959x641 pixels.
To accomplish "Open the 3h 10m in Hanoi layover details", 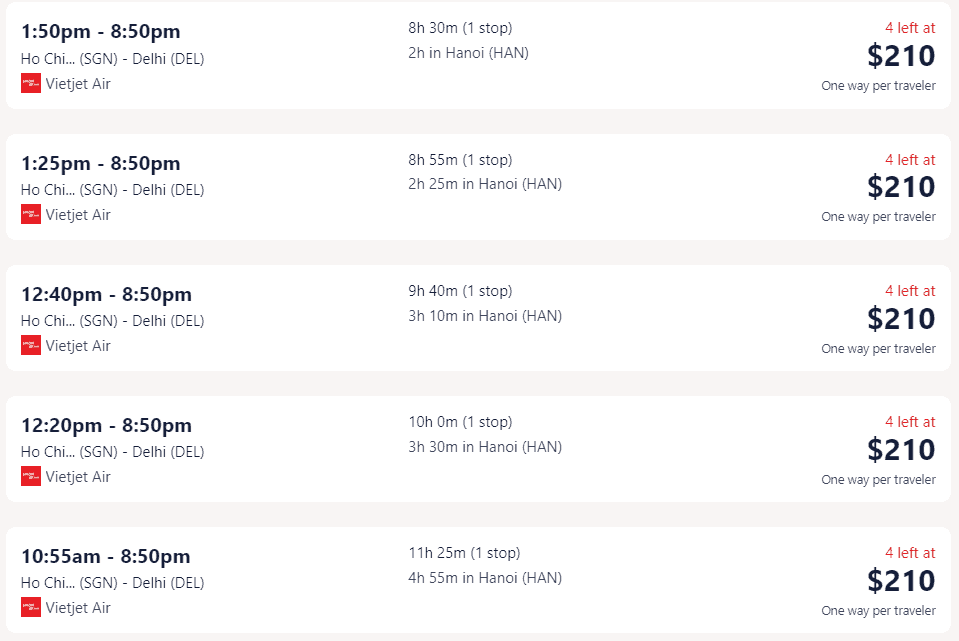I will point(485,316).
